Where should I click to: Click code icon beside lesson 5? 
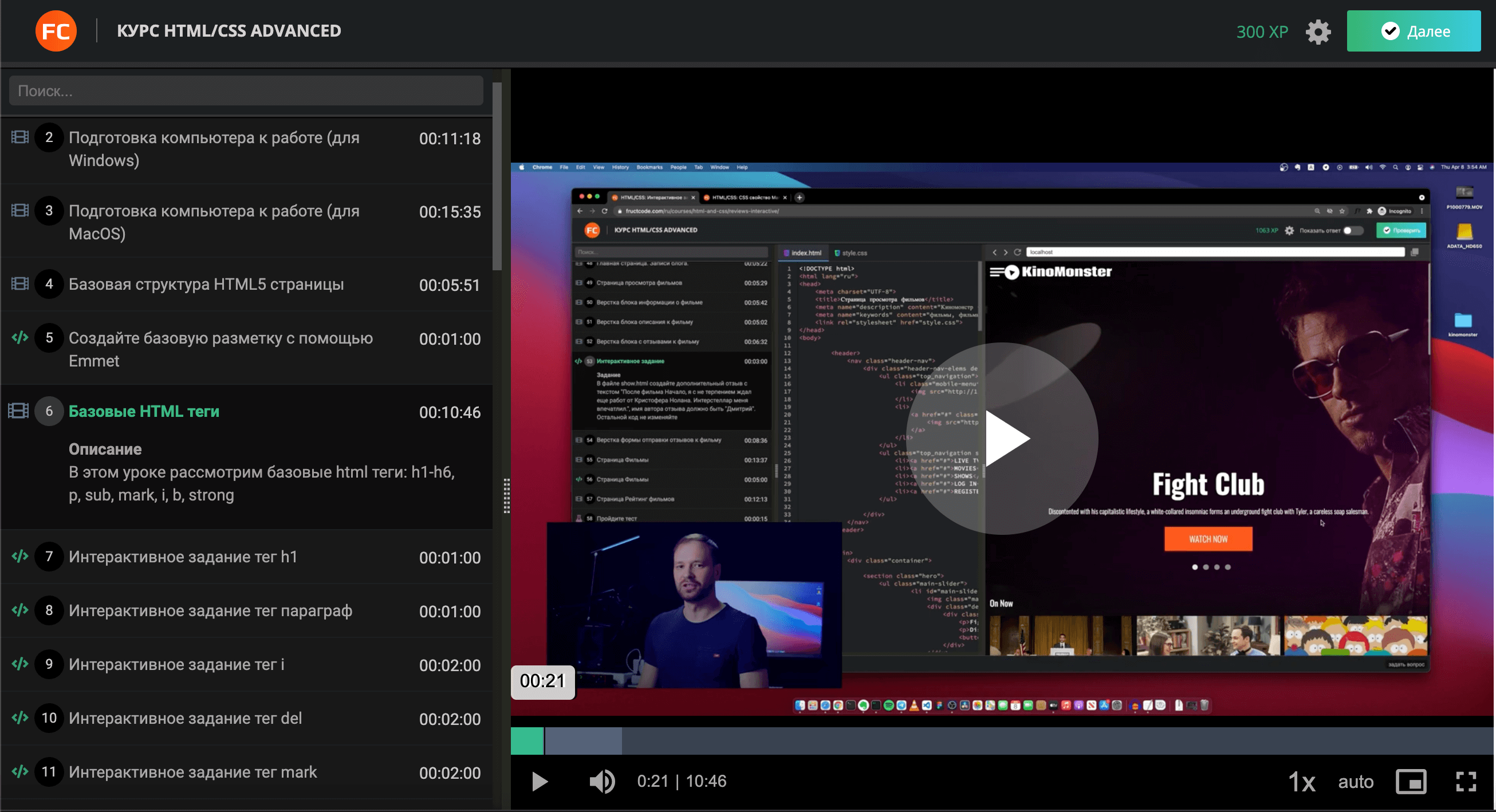click(19, 337)
